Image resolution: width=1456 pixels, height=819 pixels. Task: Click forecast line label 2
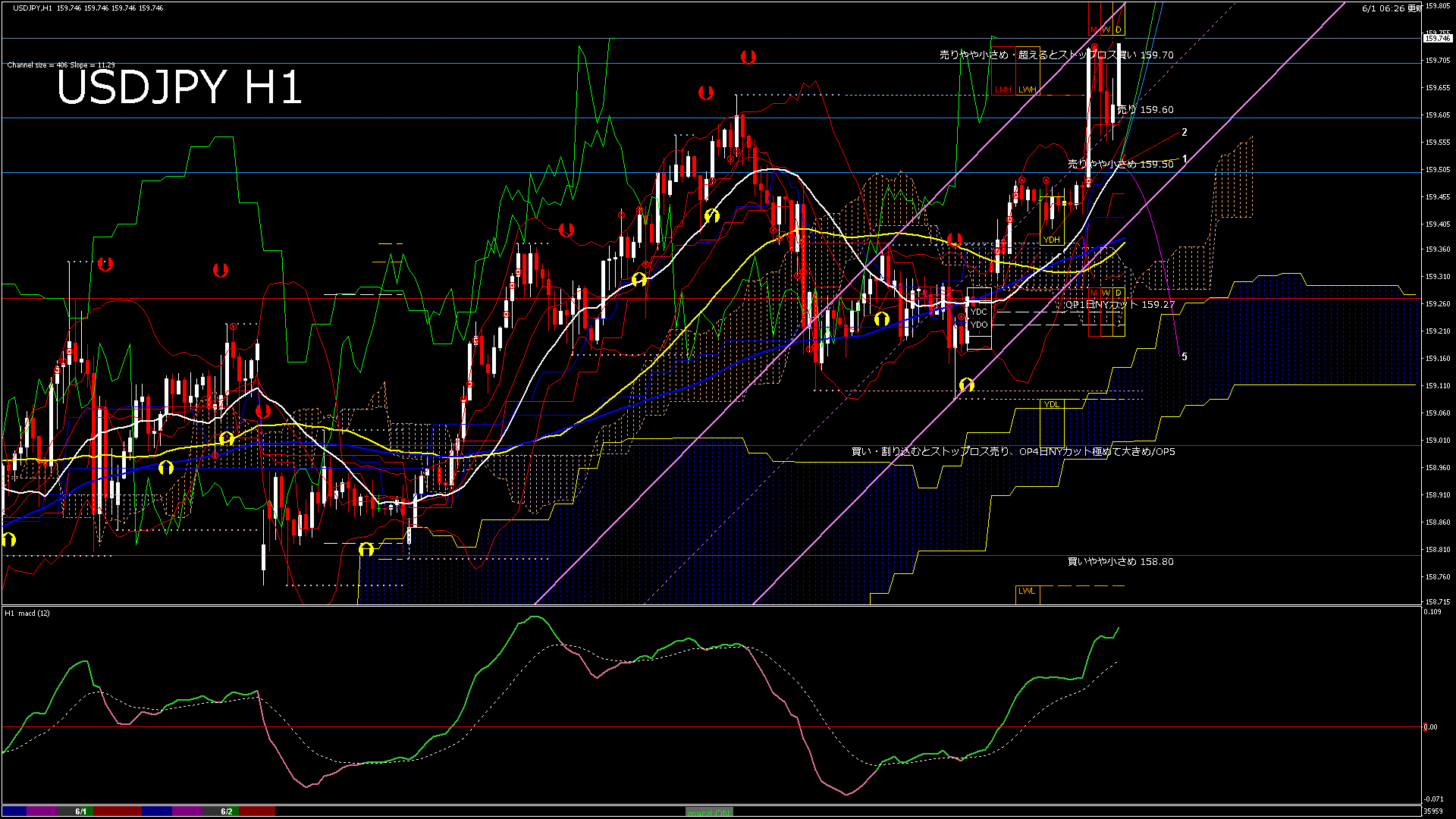coord(1185,132)
